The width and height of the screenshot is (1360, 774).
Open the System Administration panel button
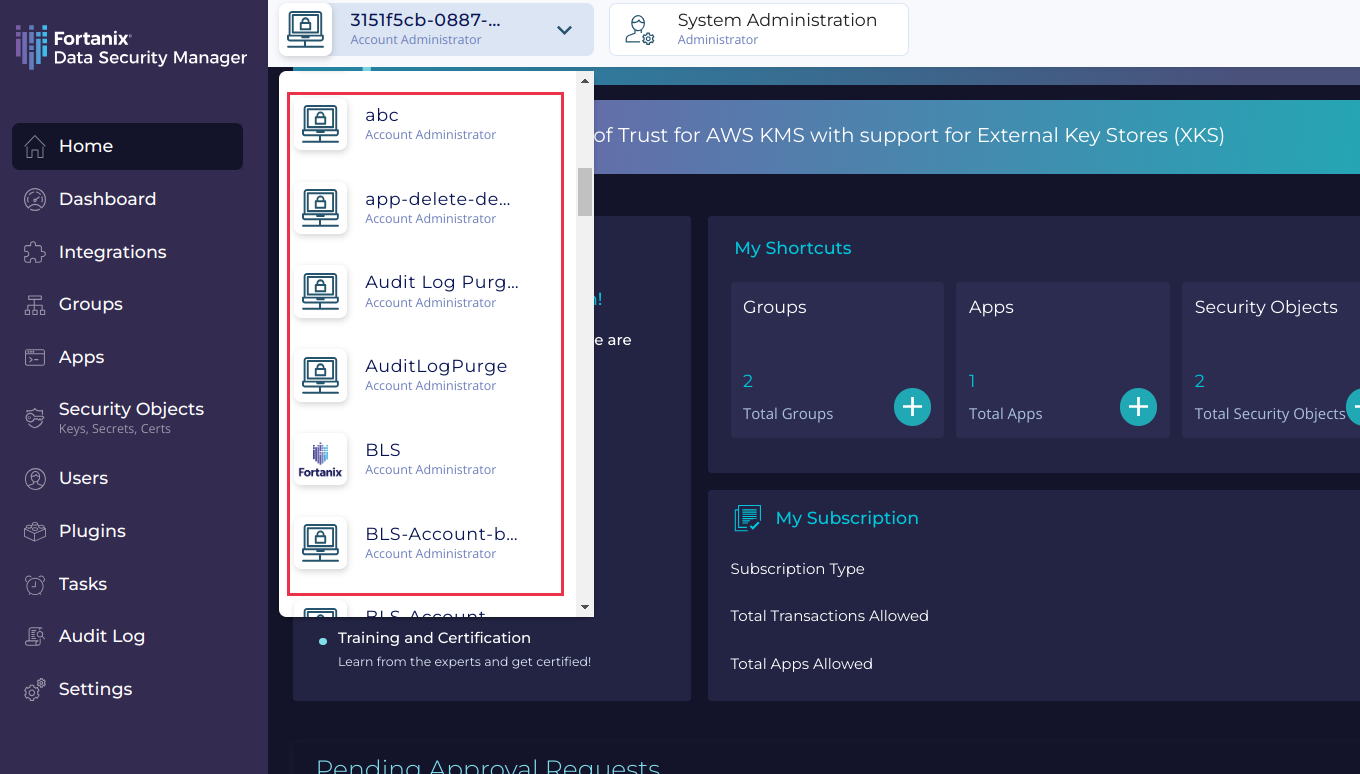[758, 29]
